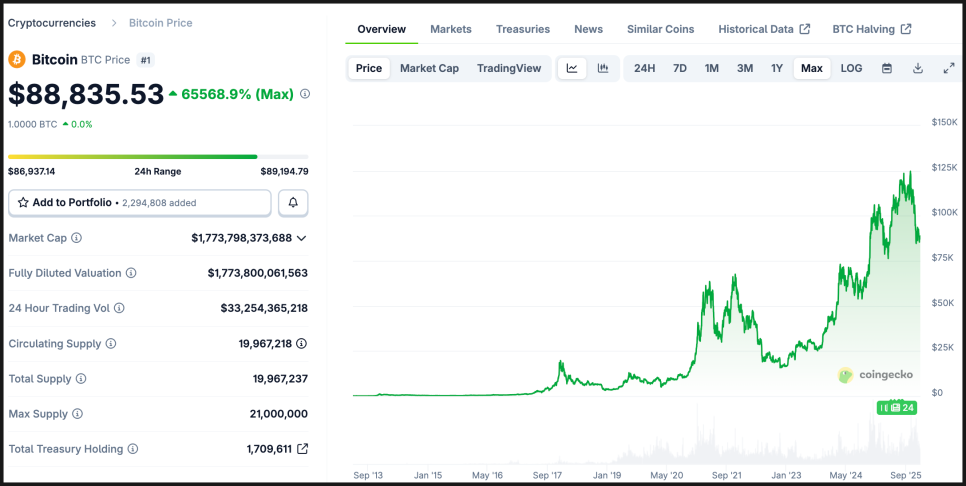
Task: Switch to the Historical Data tab
Action: [764, 29]
